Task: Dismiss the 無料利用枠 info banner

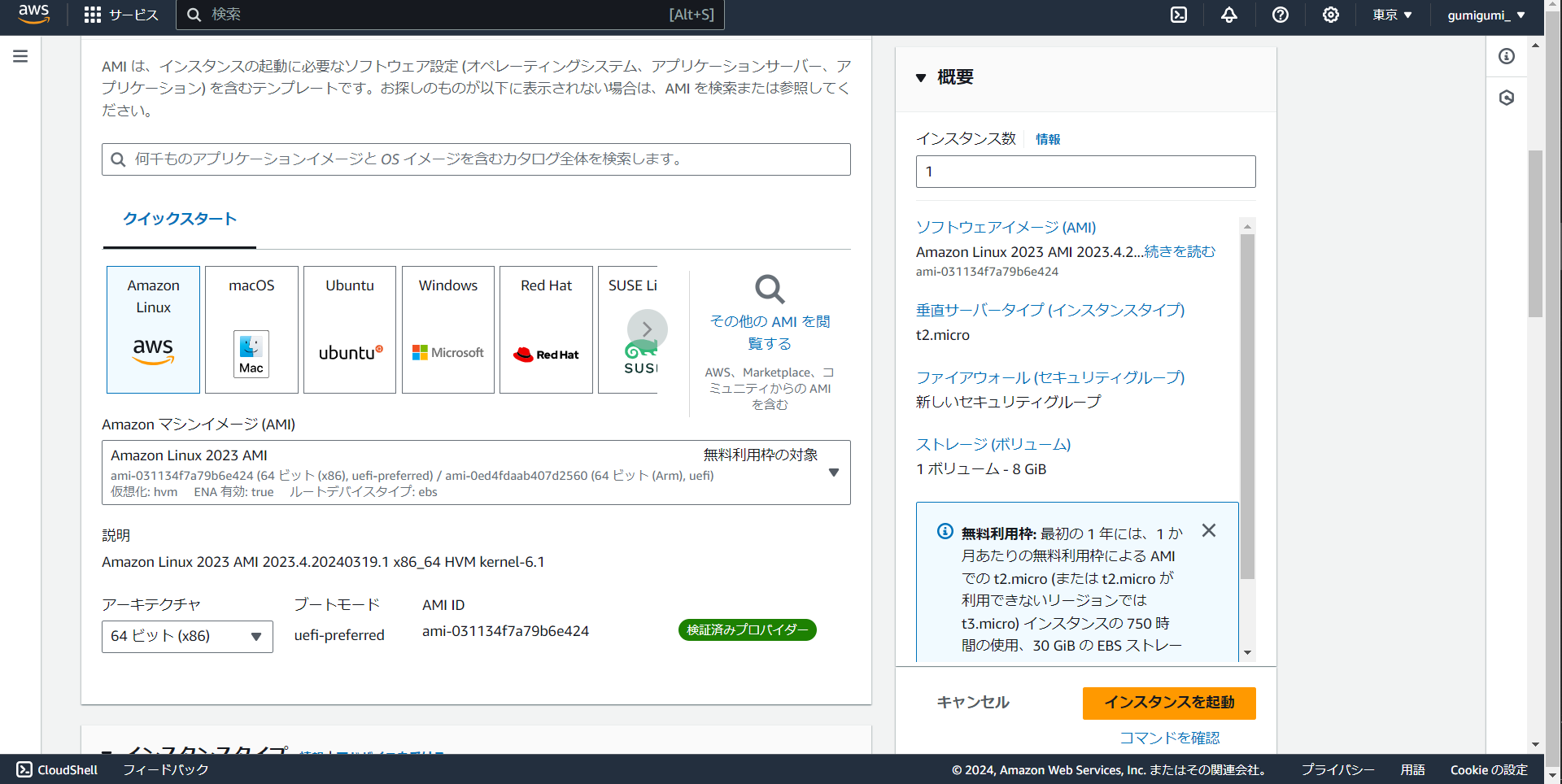Action: point(1208,530)
